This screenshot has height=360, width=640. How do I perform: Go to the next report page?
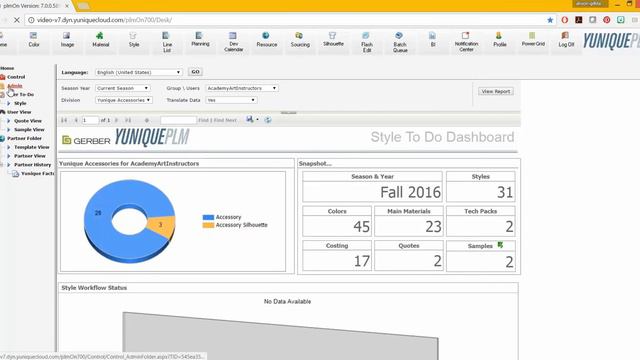point(116,120)
